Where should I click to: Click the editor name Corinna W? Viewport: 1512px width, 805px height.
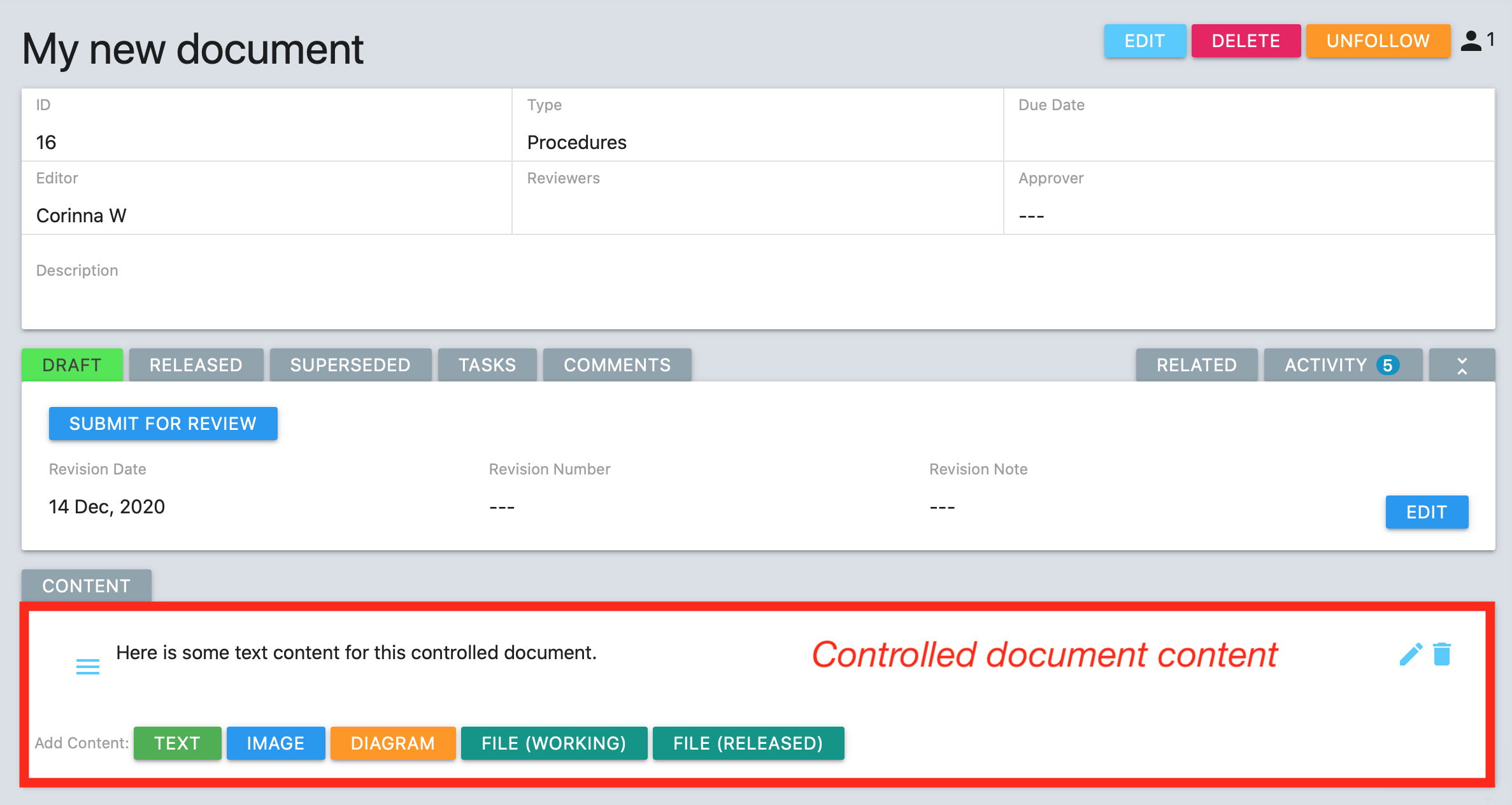pos(82,216)
